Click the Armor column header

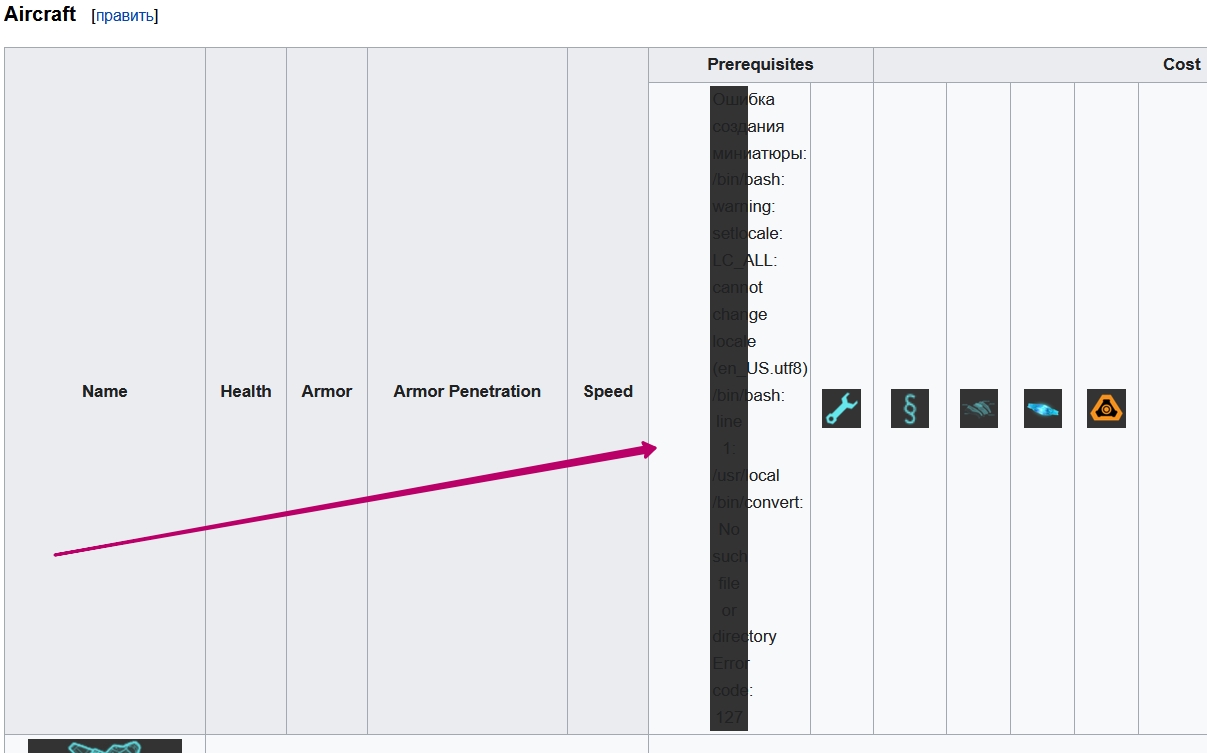point(327,391)
